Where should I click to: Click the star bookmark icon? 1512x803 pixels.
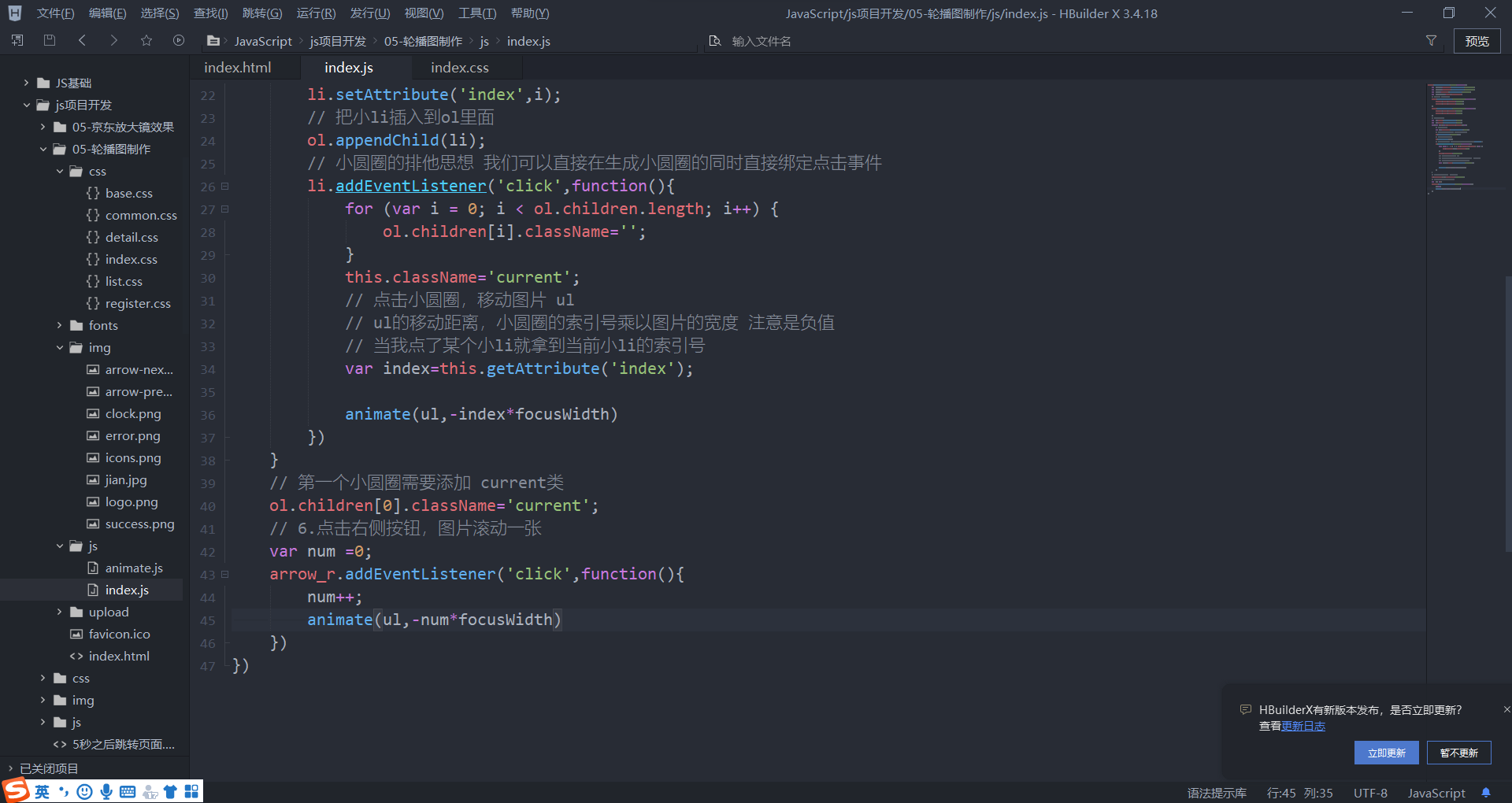coord(146,40)
